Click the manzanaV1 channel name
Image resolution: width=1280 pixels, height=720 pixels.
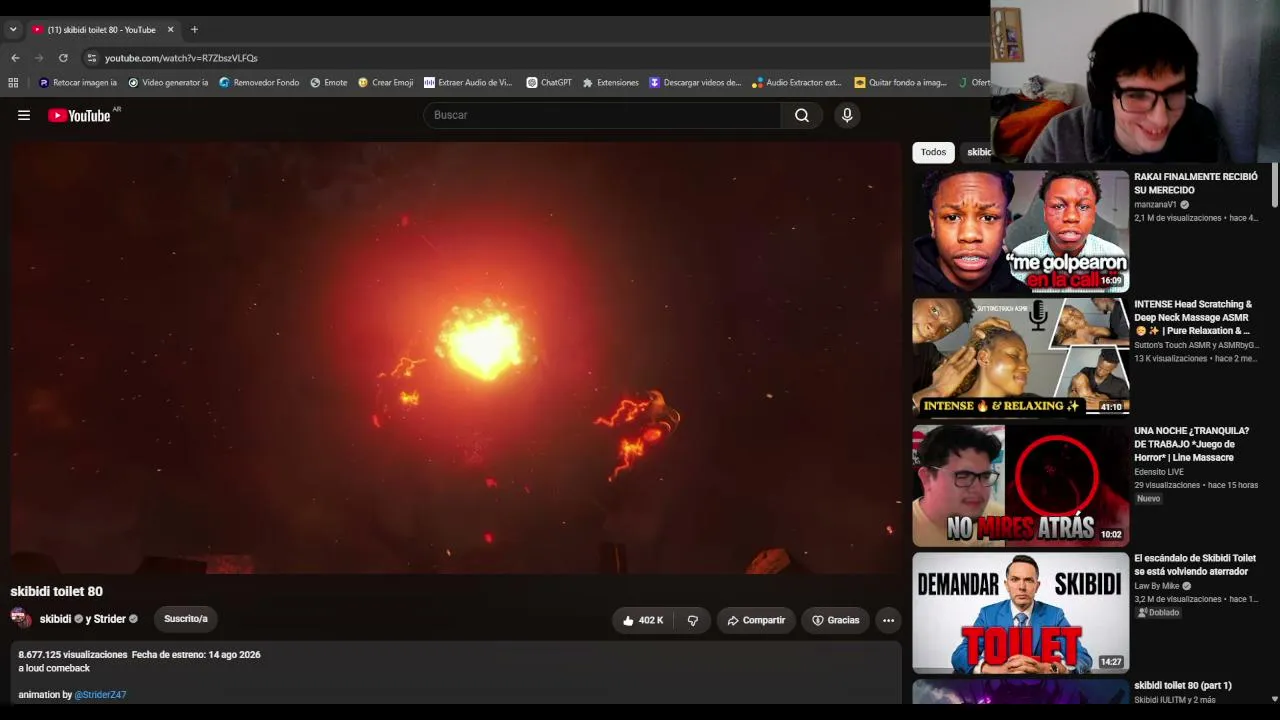(x=1155, y=205)
